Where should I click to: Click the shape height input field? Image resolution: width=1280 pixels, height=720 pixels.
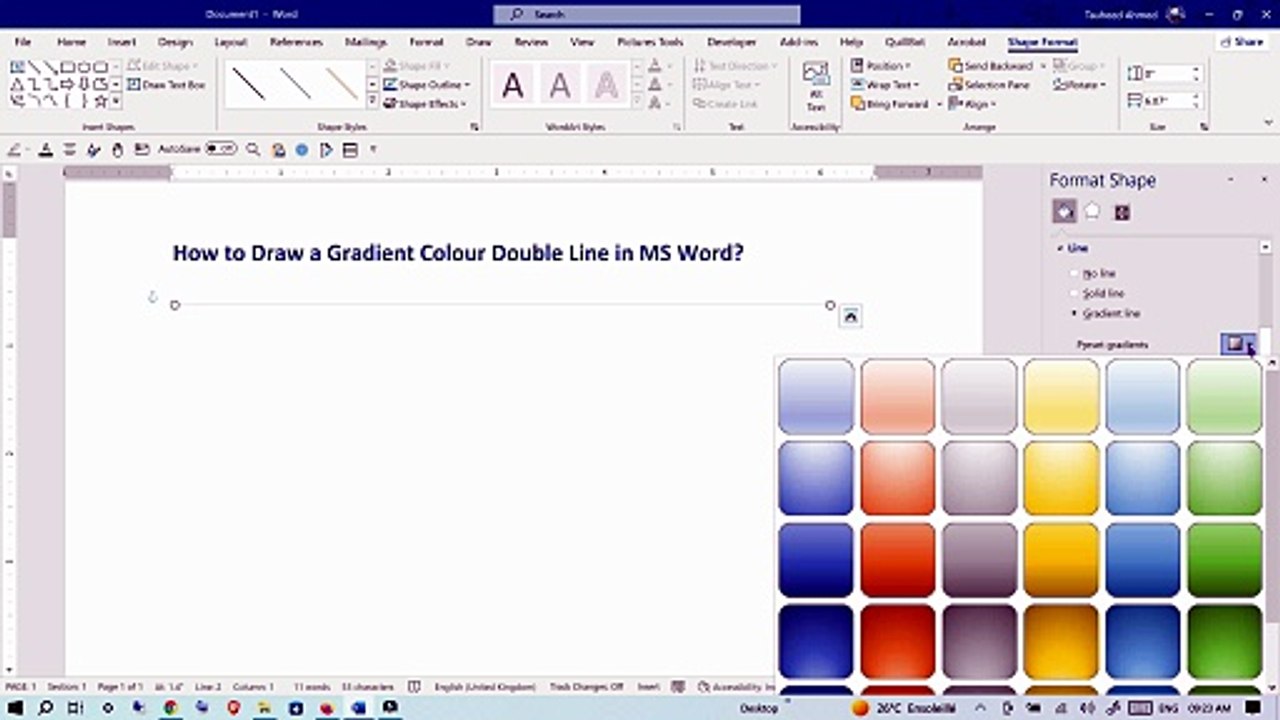click(x=1172, y=74)
